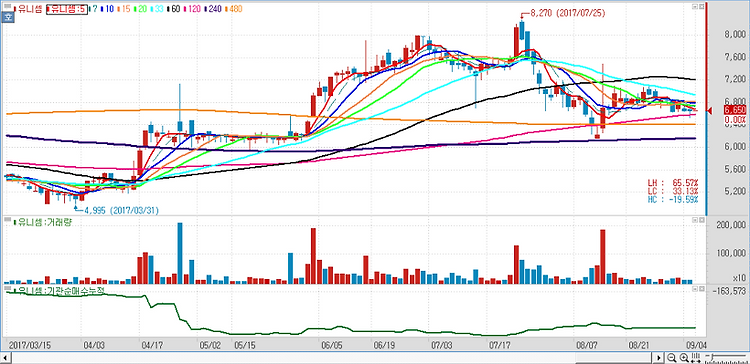Click the LC : 33.13% statistic
Screen dimensions: 750x364
click(673, 191)
